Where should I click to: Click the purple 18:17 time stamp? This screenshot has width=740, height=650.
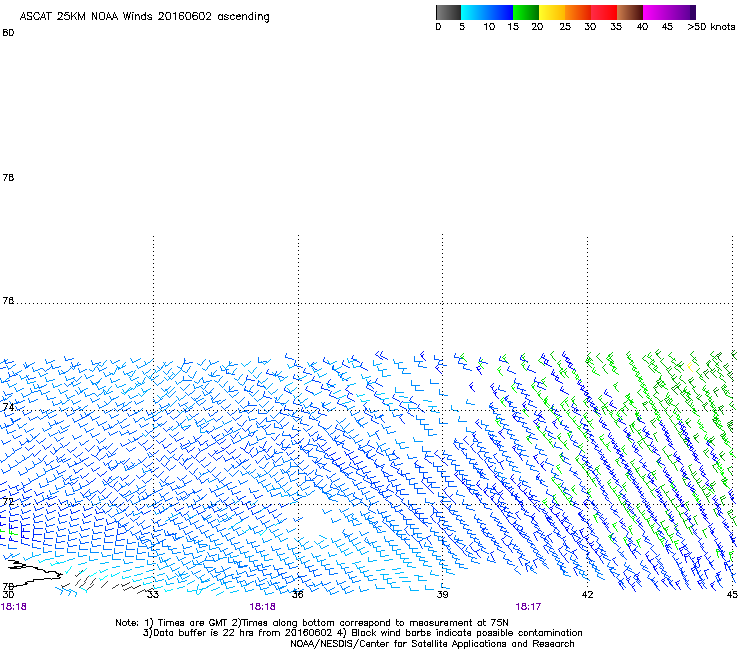point(528,607)
